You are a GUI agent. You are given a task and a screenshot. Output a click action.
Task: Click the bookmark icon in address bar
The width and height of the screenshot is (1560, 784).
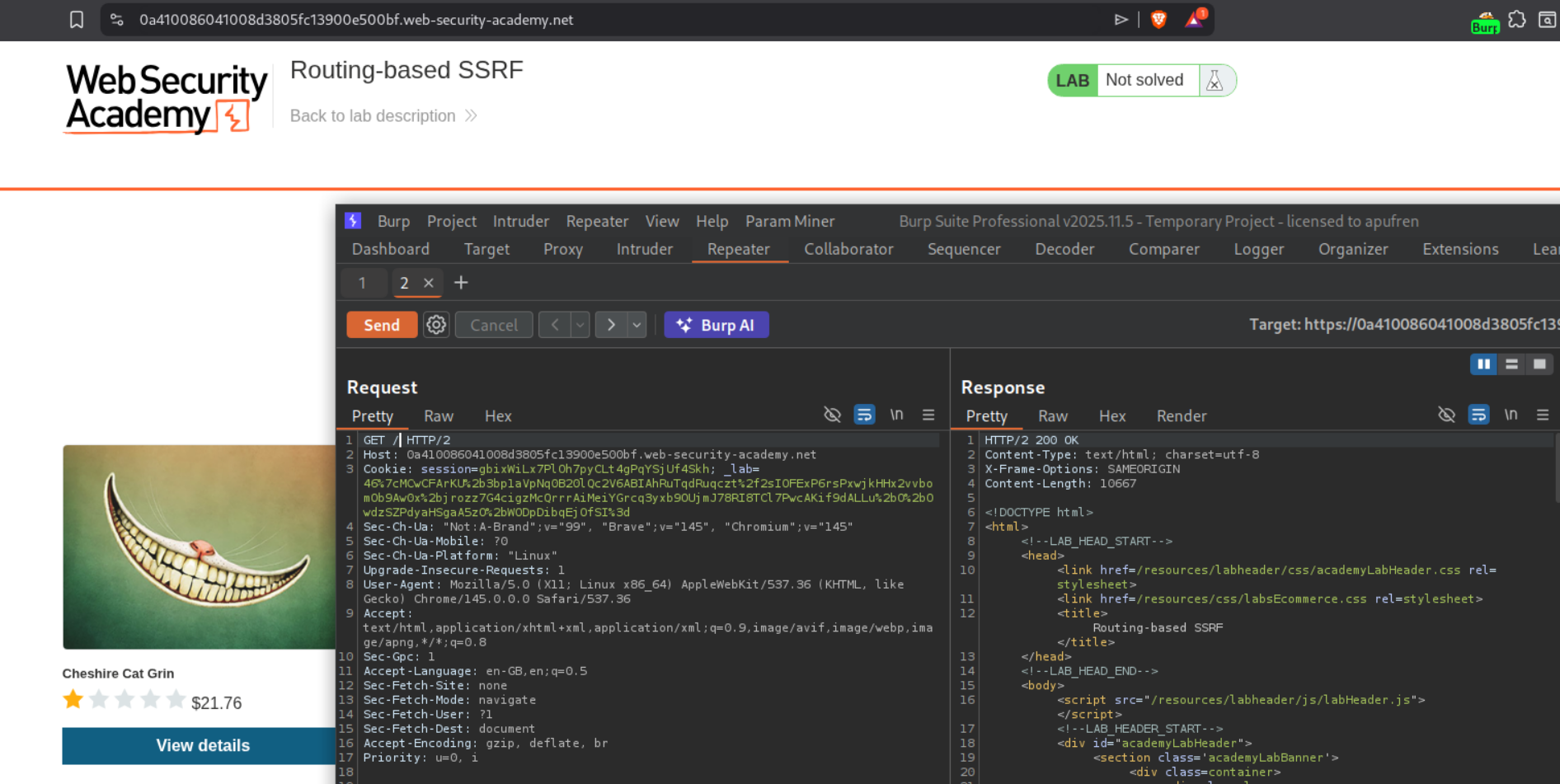coord(77,20)
